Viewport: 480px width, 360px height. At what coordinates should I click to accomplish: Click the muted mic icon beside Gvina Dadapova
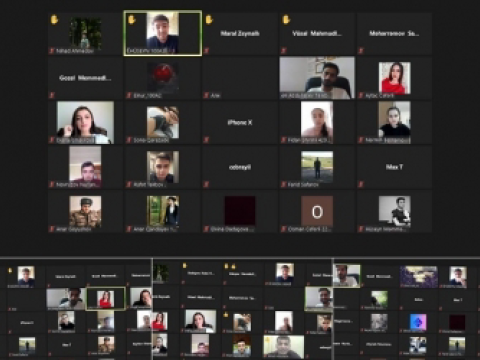click(206, 229)
